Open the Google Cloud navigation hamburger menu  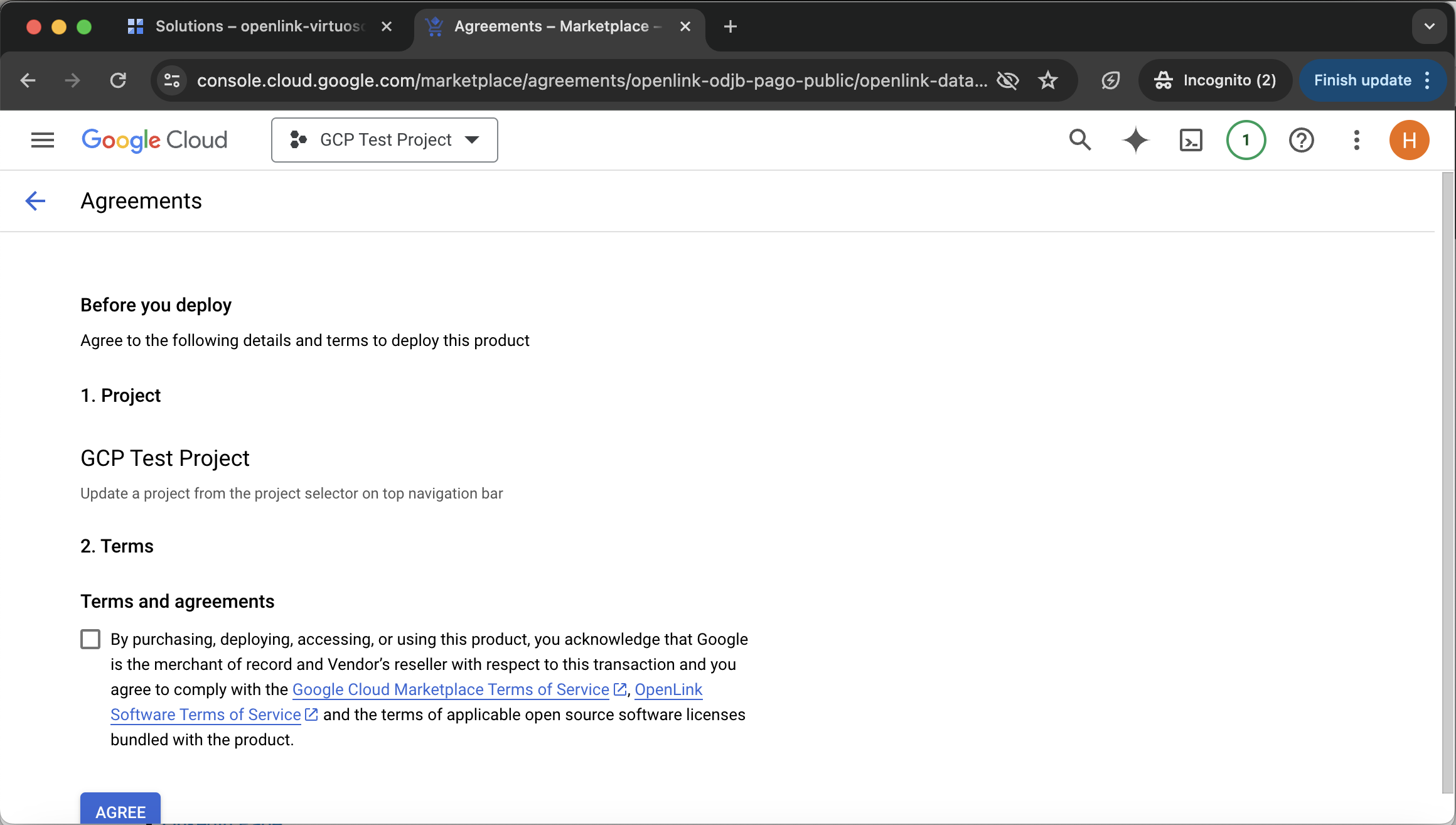pos(43,140)
